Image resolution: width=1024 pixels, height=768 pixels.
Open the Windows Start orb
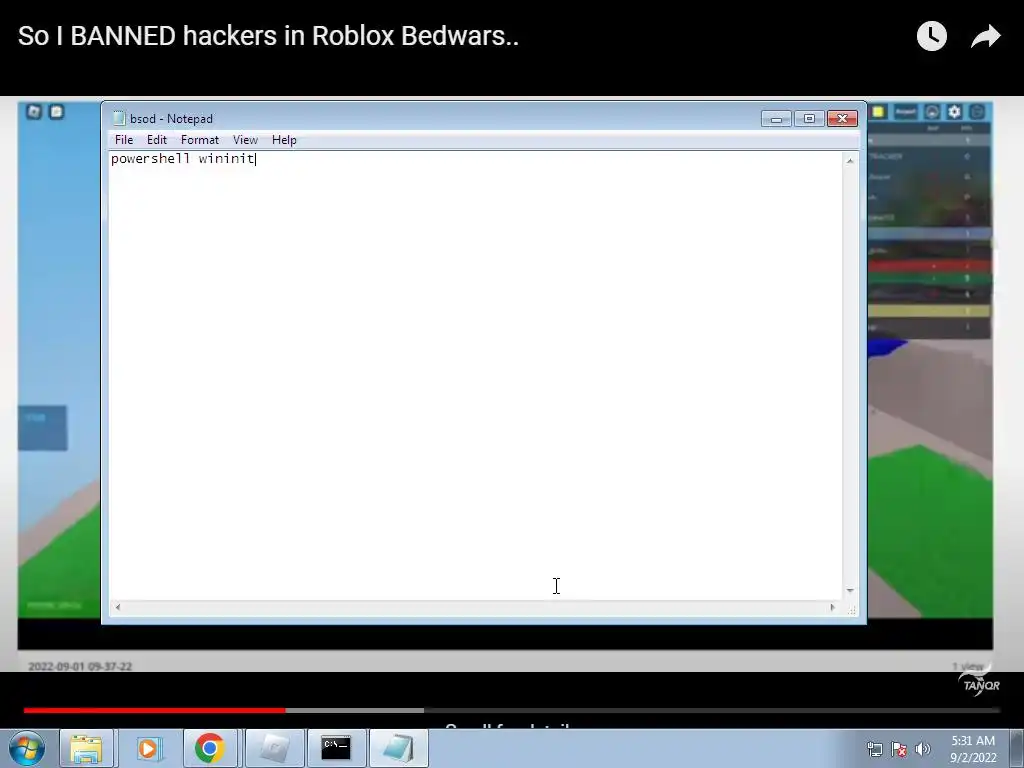tap(27, 748)
